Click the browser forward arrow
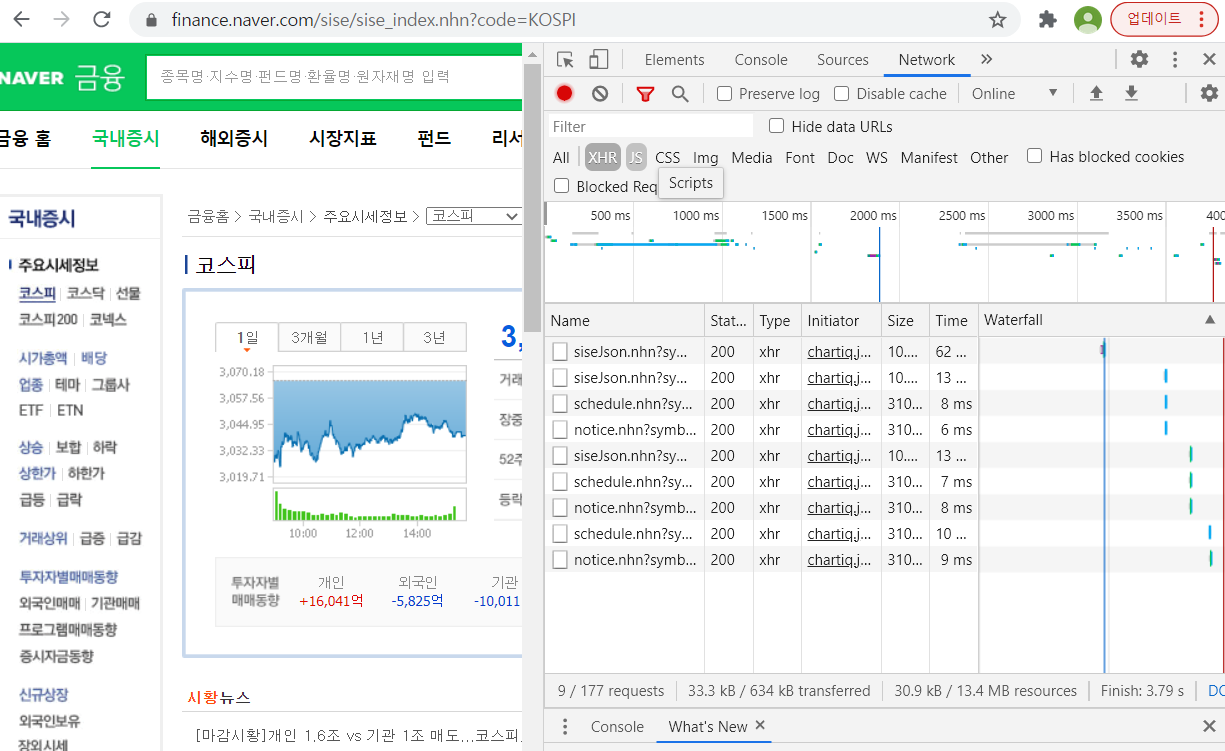 [61, 20]
